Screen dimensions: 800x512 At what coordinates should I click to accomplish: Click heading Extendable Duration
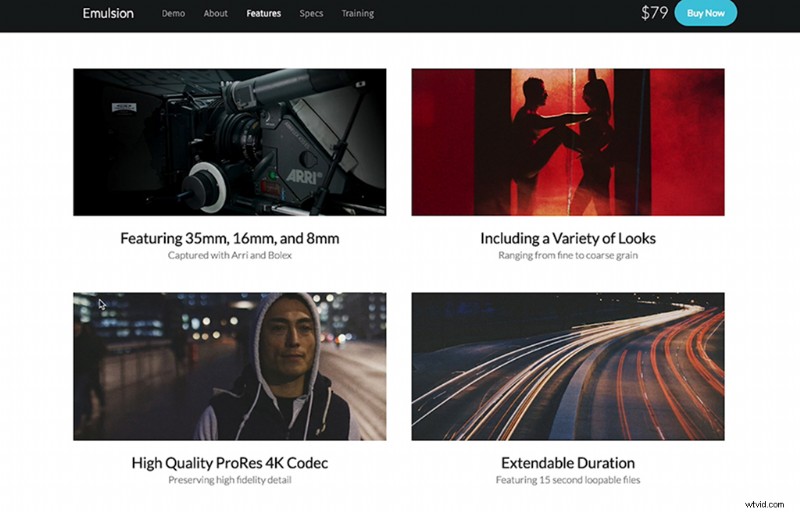click(x=568, y=463)
